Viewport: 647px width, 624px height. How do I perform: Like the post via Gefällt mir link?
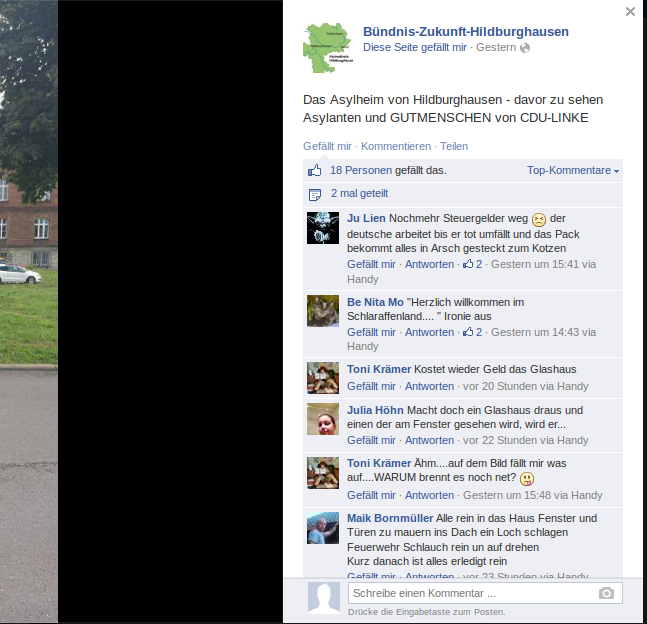pos(327,146)
